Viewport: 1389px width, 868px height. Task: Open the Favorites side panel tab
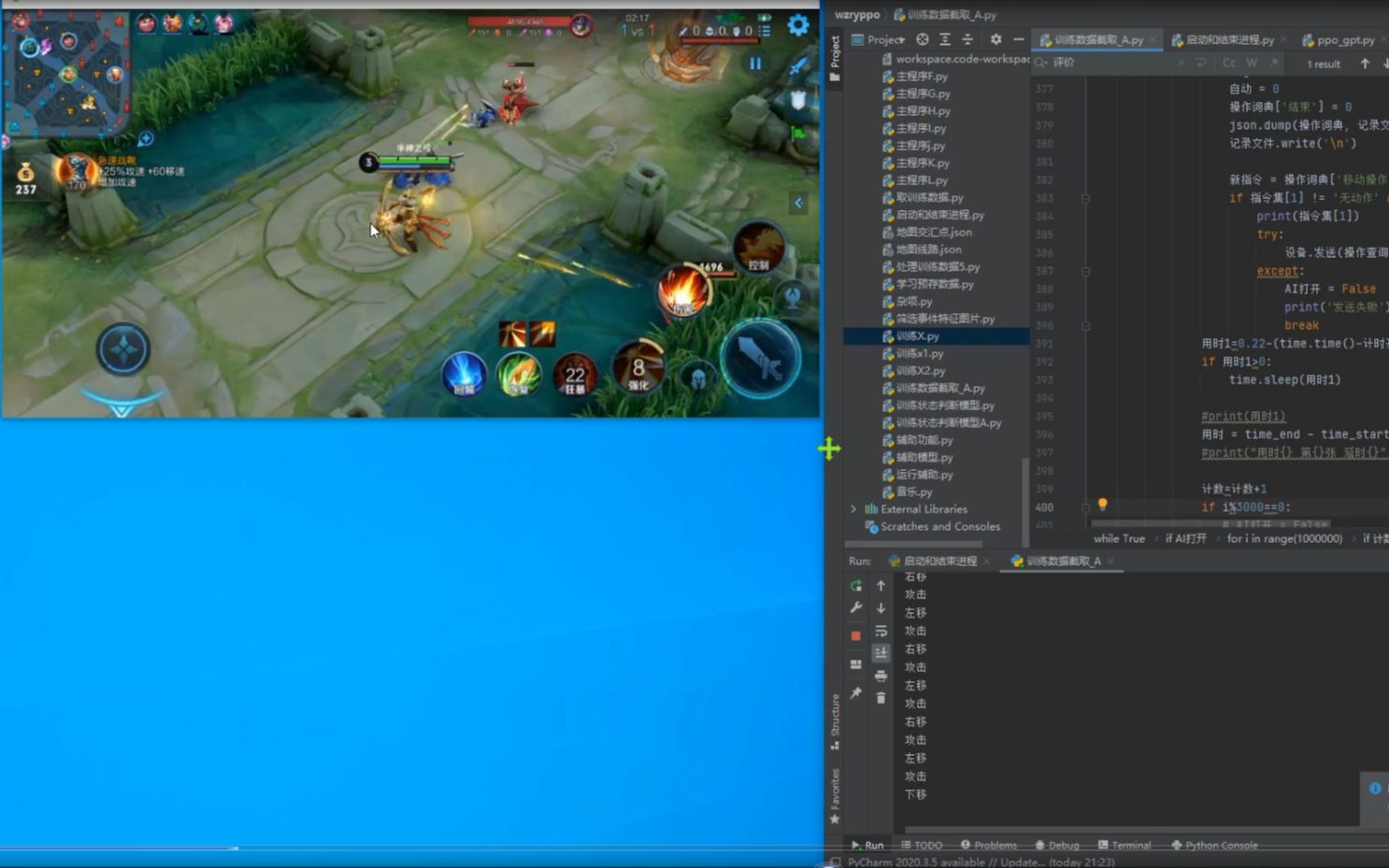(x=835, y=796)
